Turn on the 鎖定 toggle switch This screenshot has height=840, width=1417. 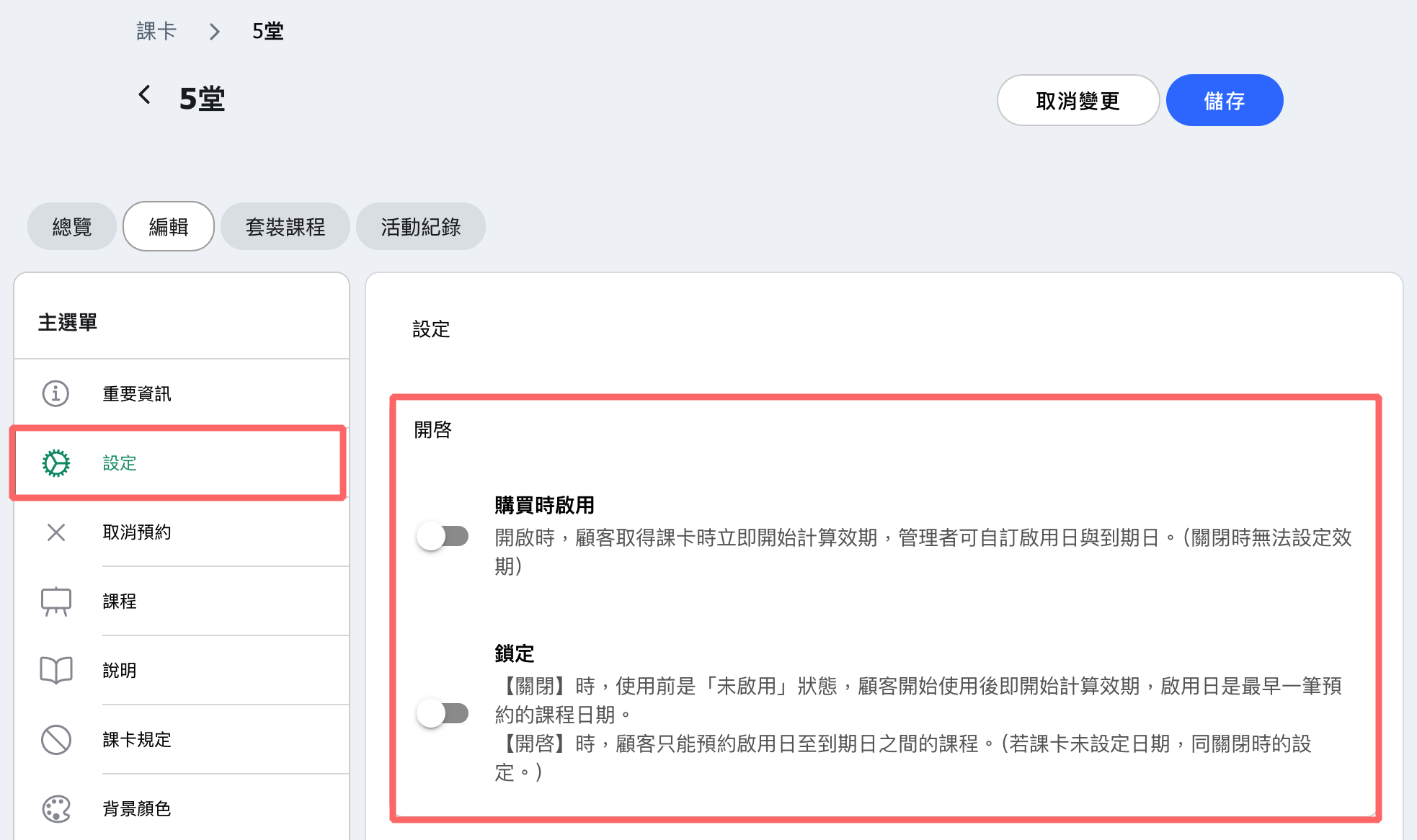[x=443, y=713]
